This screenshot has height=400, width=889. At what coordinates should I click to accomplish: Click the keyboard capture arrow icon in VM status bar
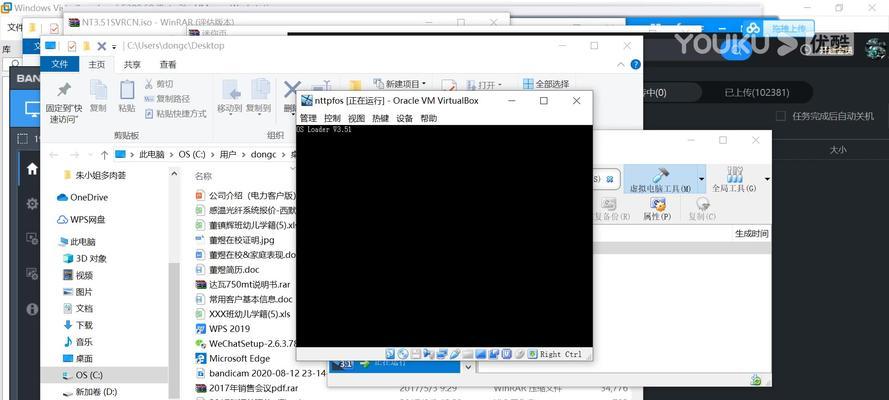coord(532,354)
